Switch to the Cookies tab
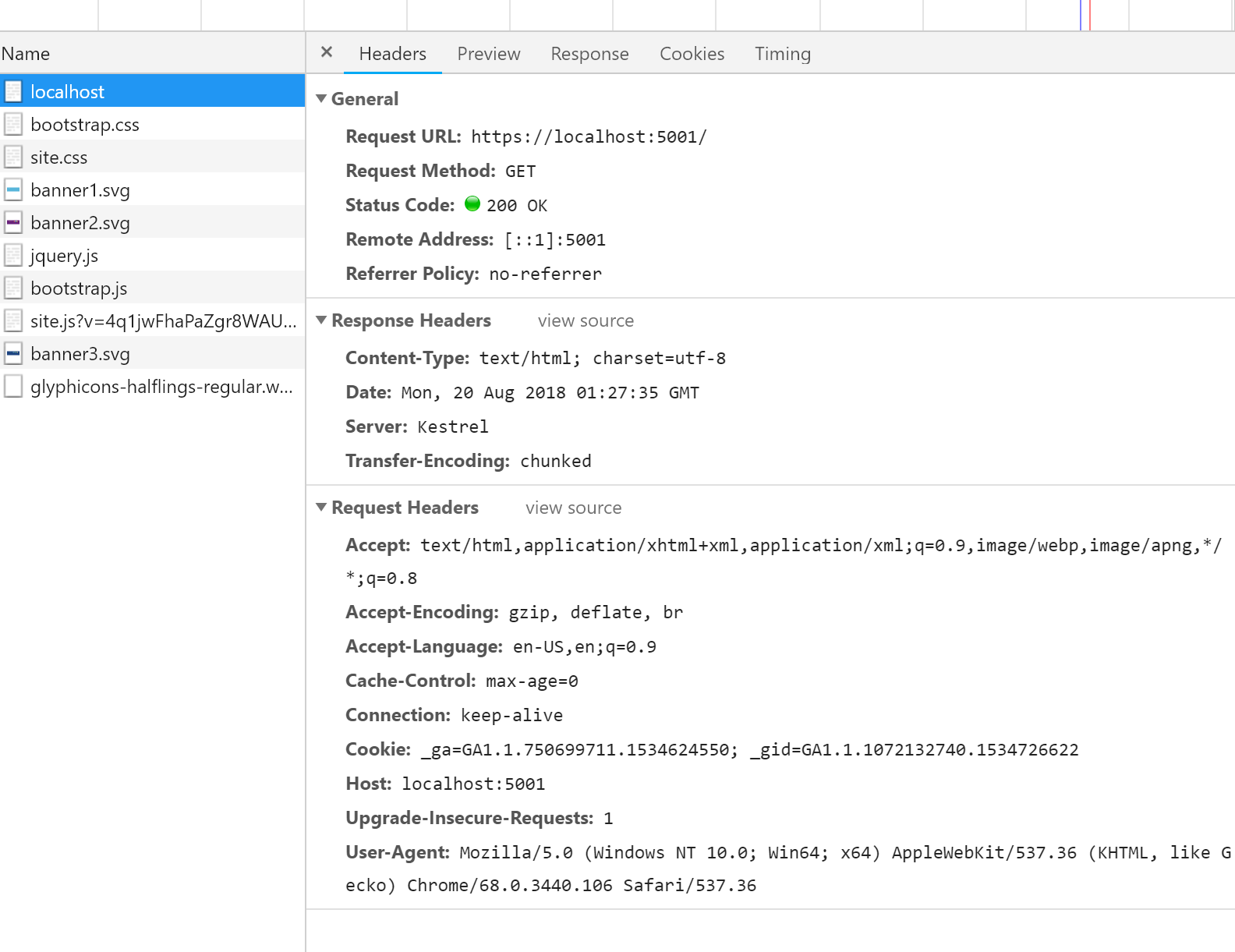 tap(692, 54)
